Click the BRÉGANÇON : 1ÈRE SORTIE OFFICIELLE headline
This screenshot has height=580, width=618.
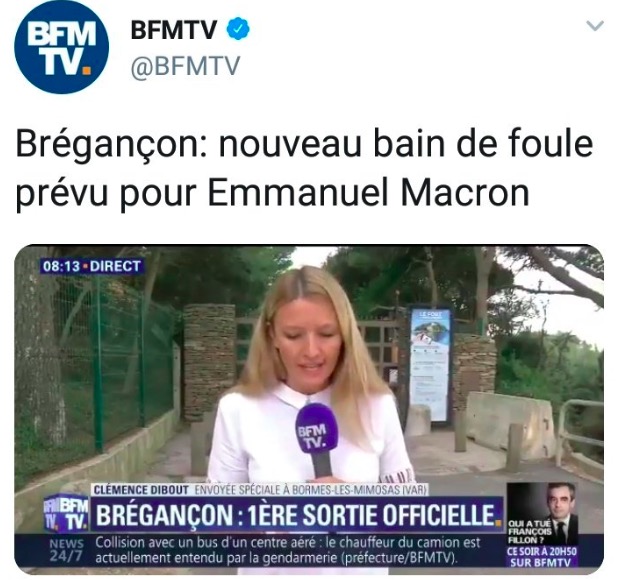pos(295,515)
